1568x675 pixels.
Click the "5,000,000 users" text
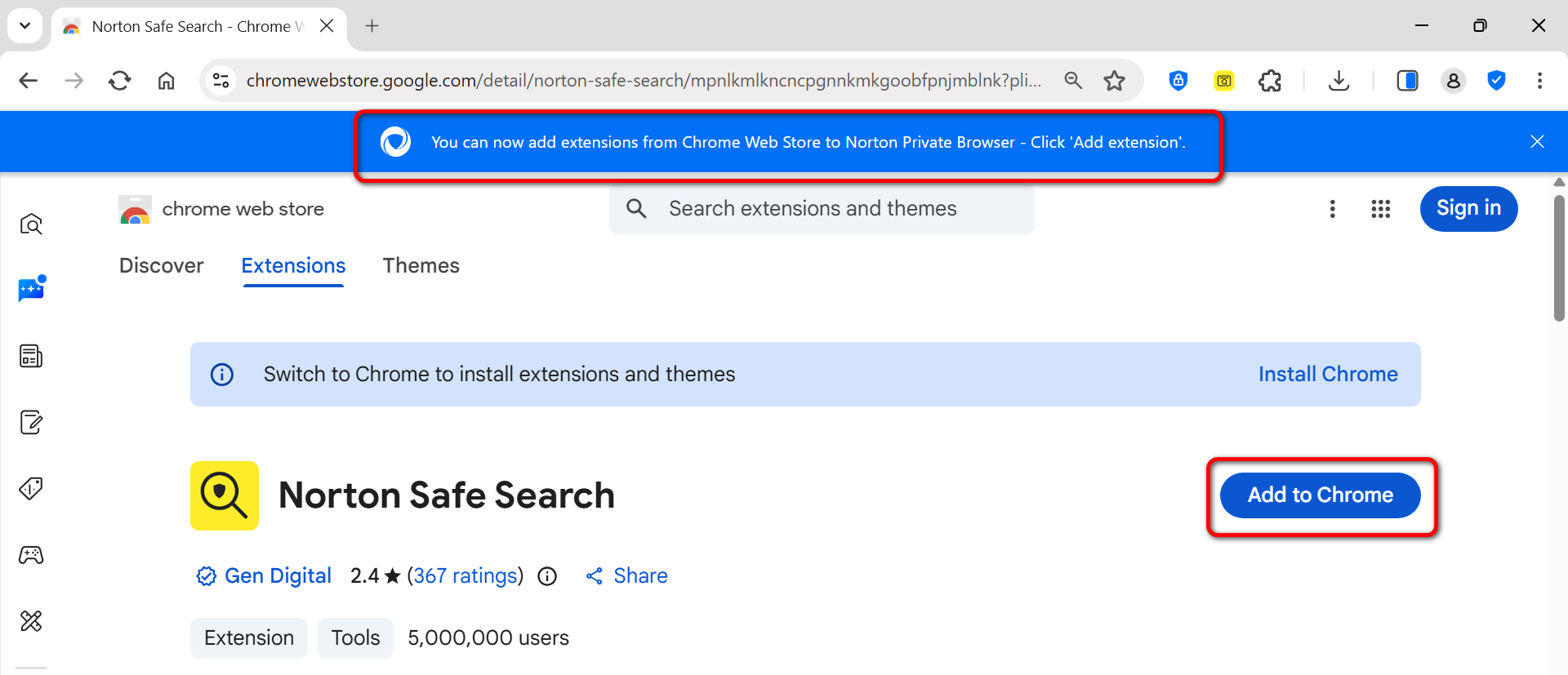488,637
